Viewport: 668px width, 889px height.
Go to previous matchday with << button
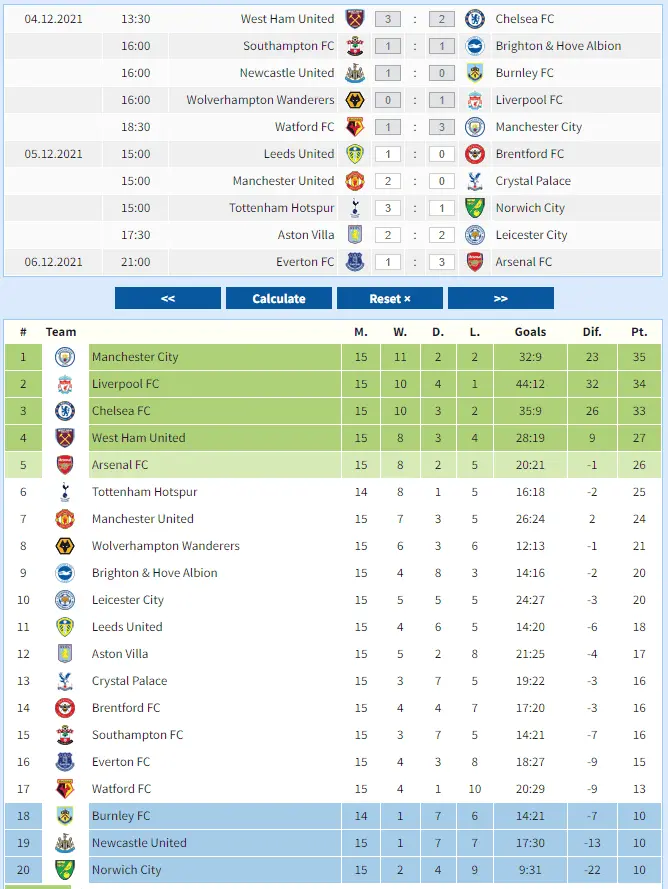click(x=168, y=298)
